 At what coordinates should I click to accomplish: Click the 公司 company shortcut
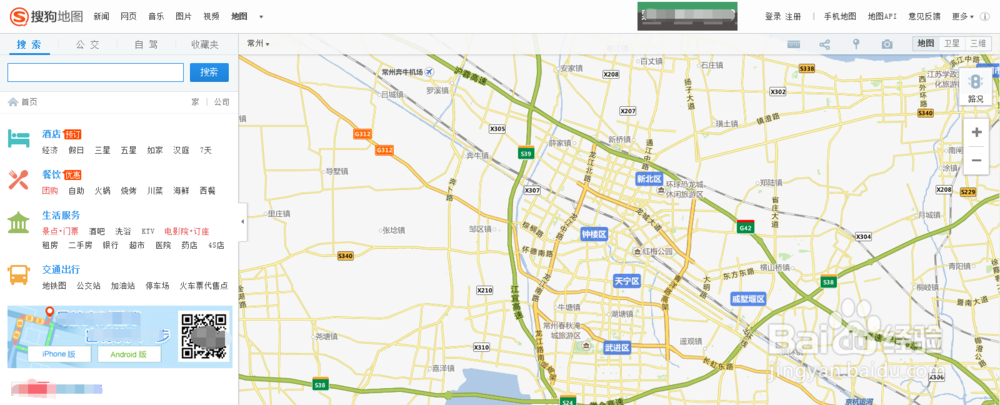(x=221, y=102)
